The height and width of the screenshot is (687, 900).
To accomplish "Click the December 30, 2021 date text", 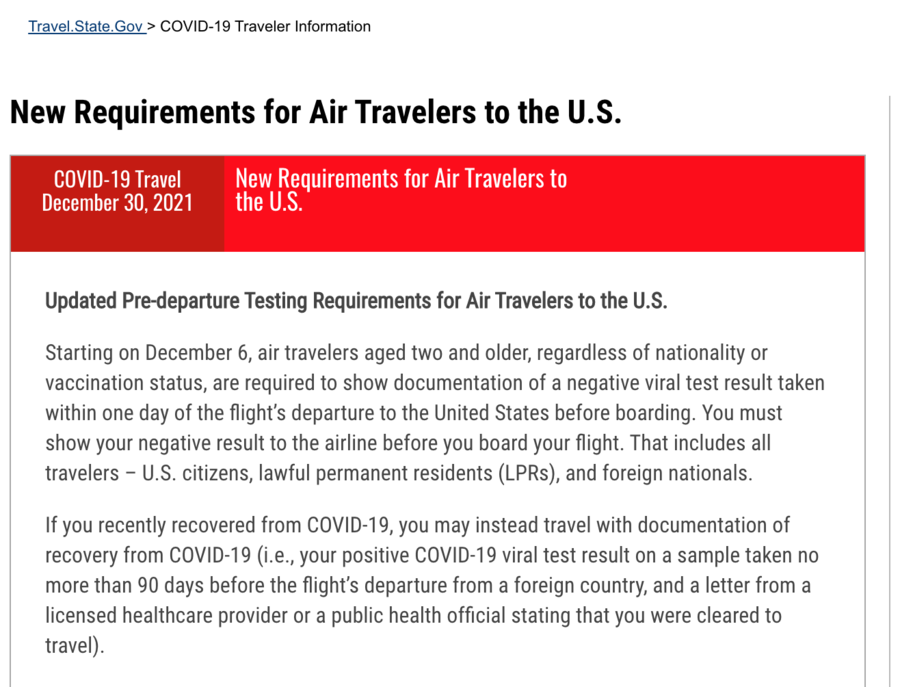I will click(x=117, y=203).
